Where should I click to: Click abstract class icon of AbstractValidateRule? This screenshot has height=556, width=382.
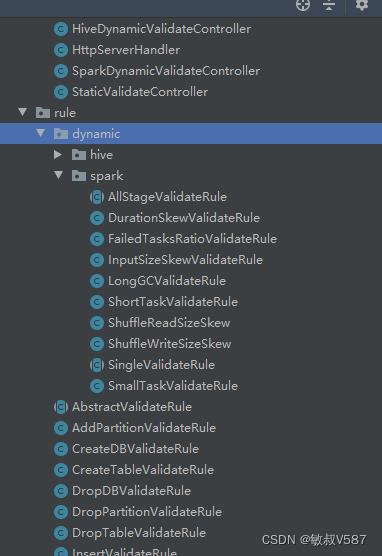pyautogui.click(x=61, y=407)
